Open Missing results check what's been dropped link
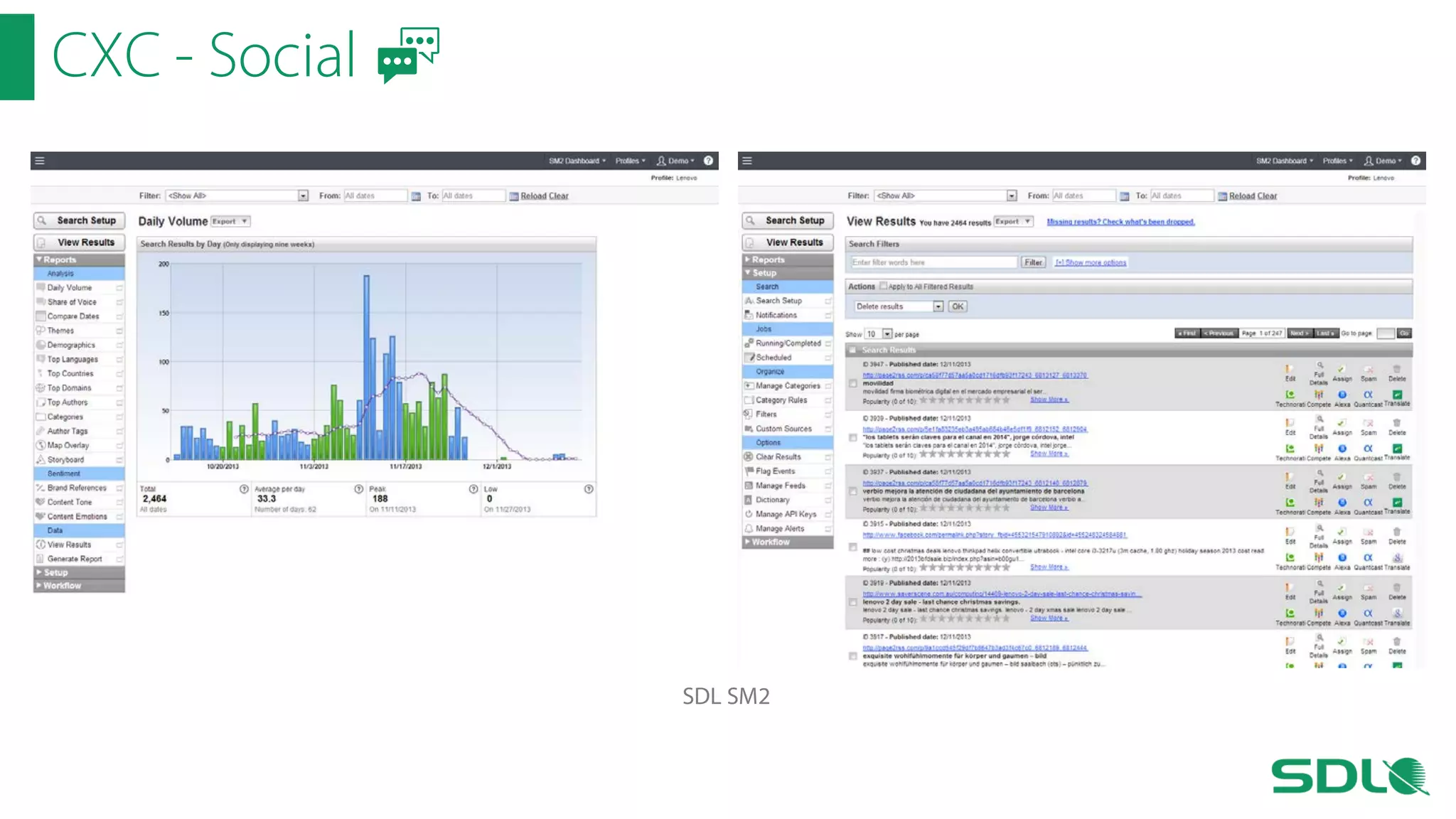The image size is (1456, 819). click(1120, 222)
